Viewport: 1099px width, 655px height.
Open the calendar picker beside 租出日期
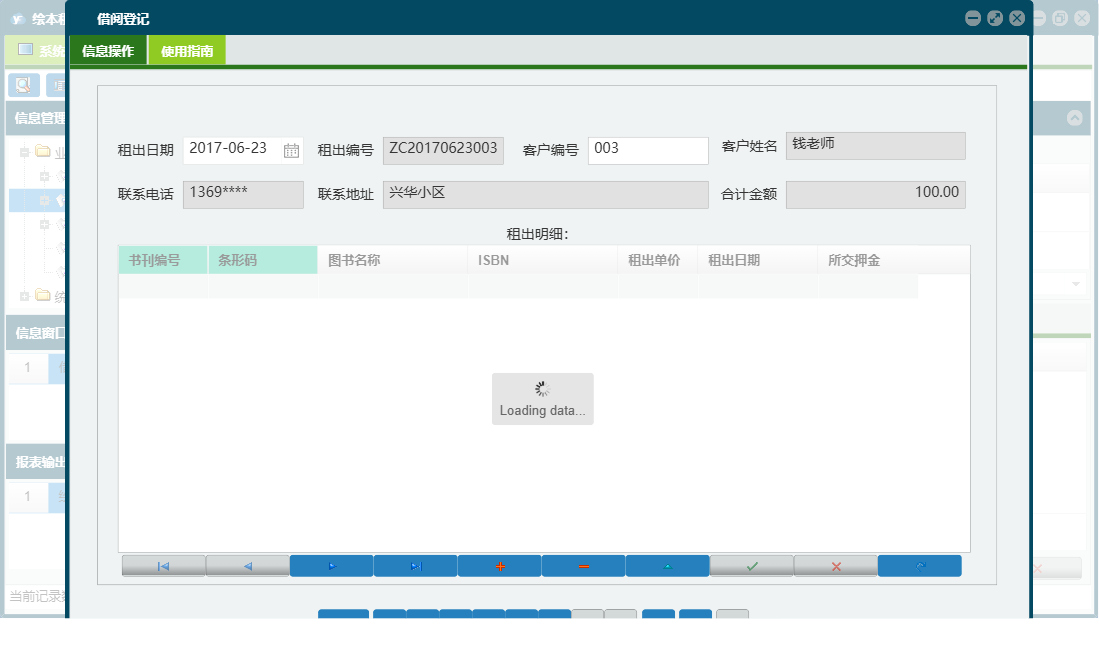294,149
